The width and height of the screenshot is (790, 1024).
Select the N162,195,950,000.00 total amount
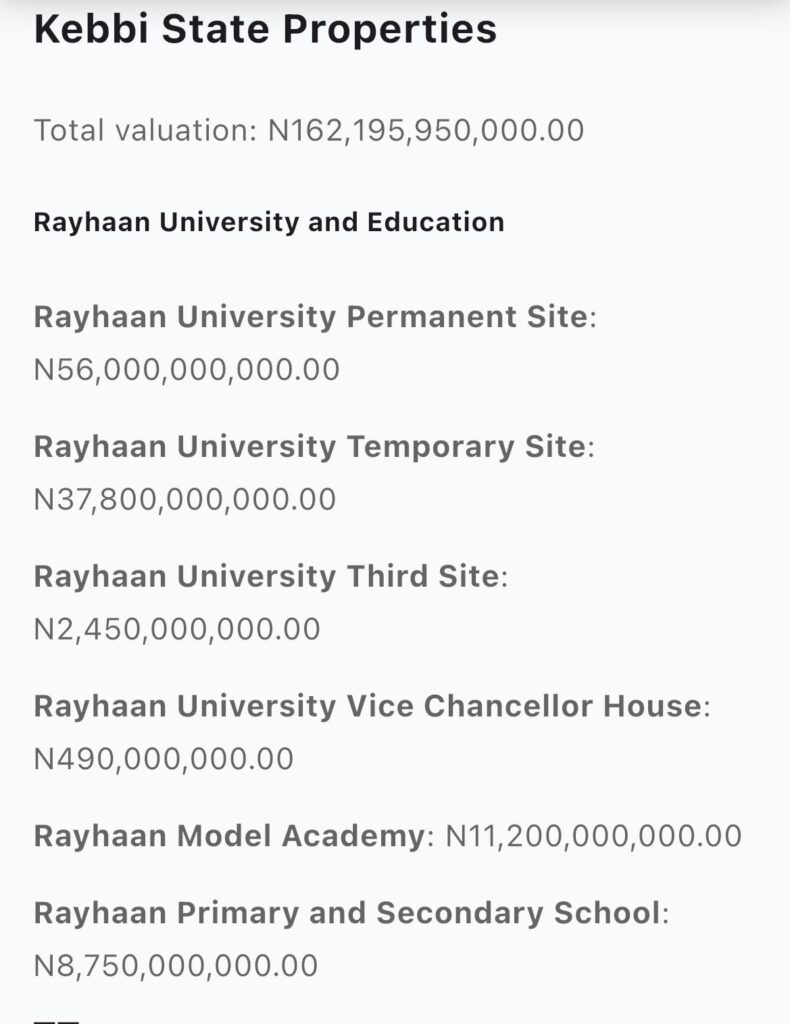click(x=426, y=130)
